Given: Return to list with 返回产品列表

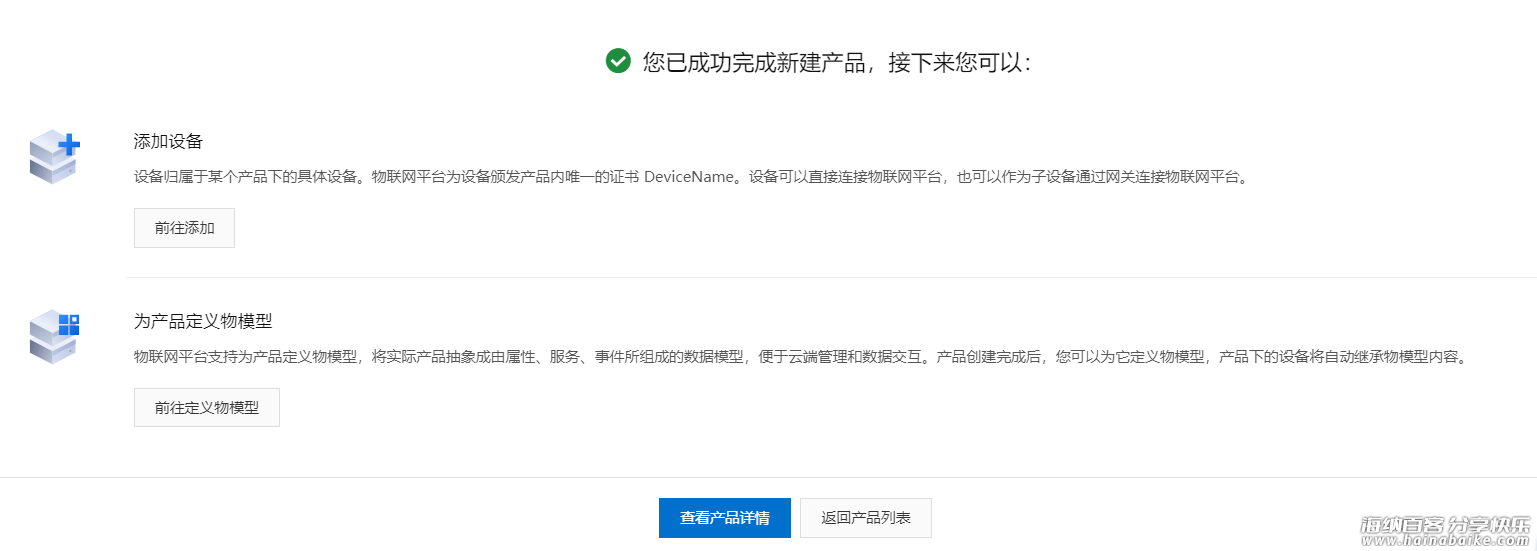Looking at the screenshot, I should tap(866, 518).
